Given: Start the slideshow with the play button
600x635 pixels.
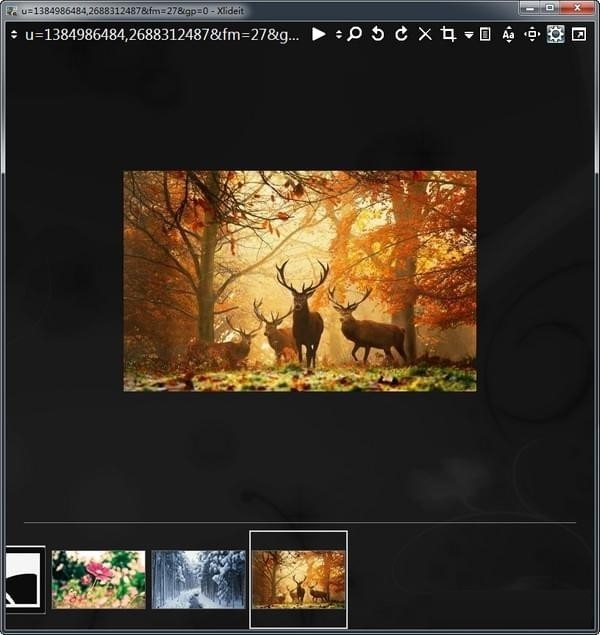Looking at the screenshot, I should pos(319,34).
